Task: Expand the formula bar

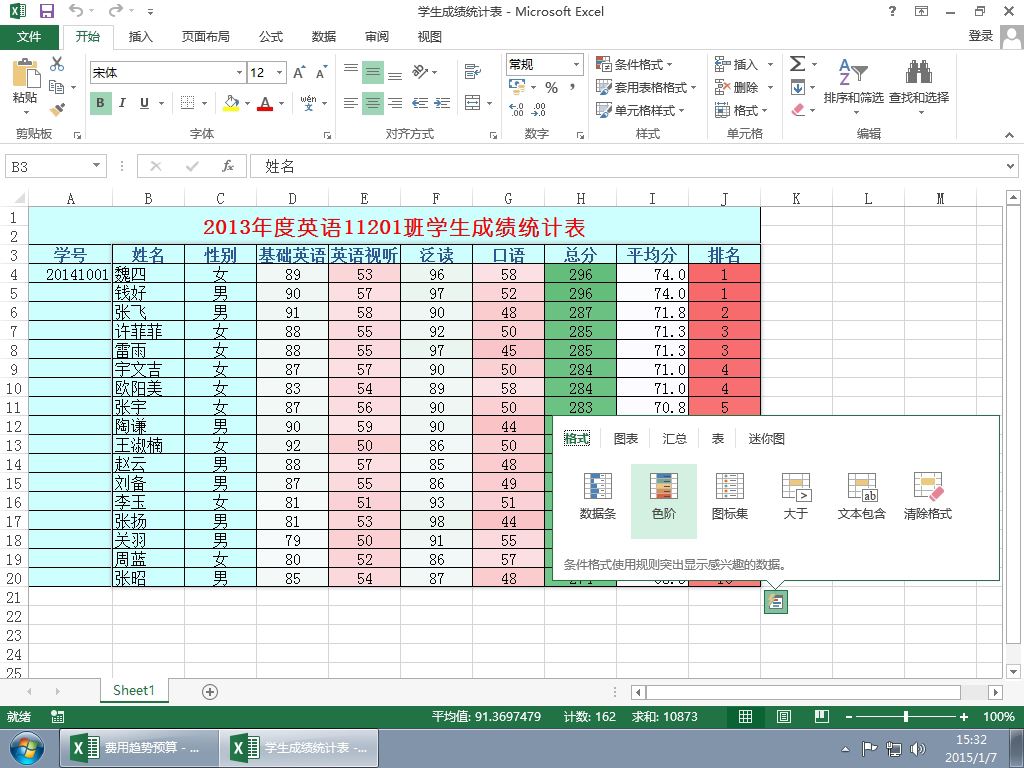Action: point(1010,167)
